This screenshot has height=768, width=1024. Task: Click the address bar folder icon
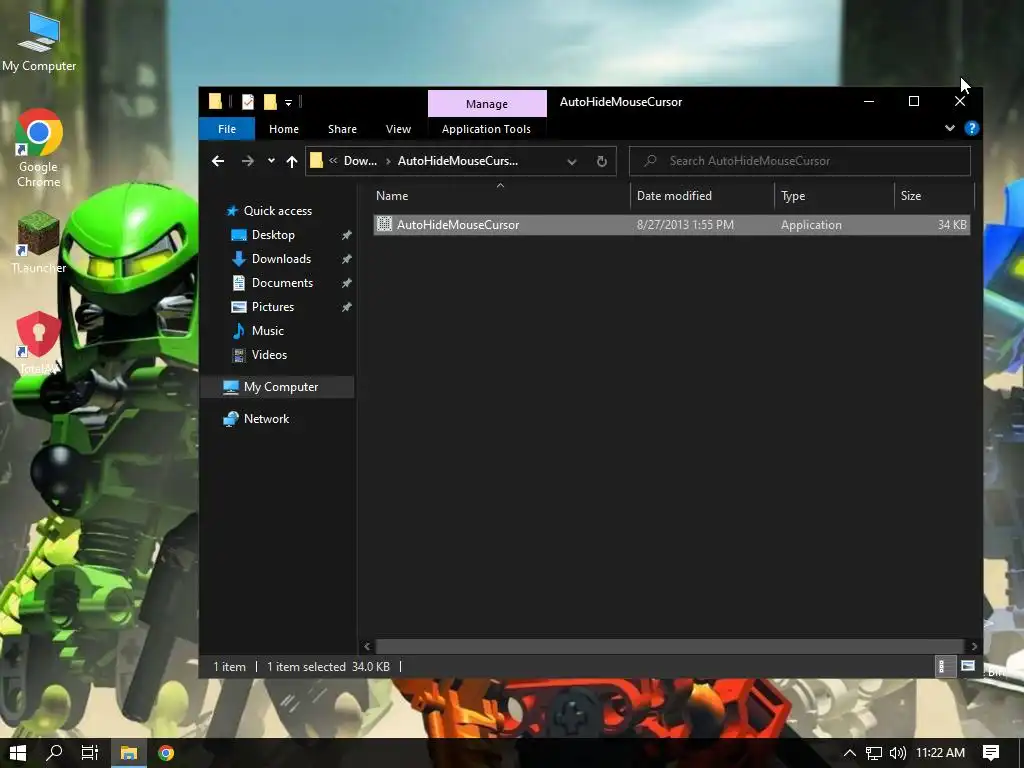316,161
